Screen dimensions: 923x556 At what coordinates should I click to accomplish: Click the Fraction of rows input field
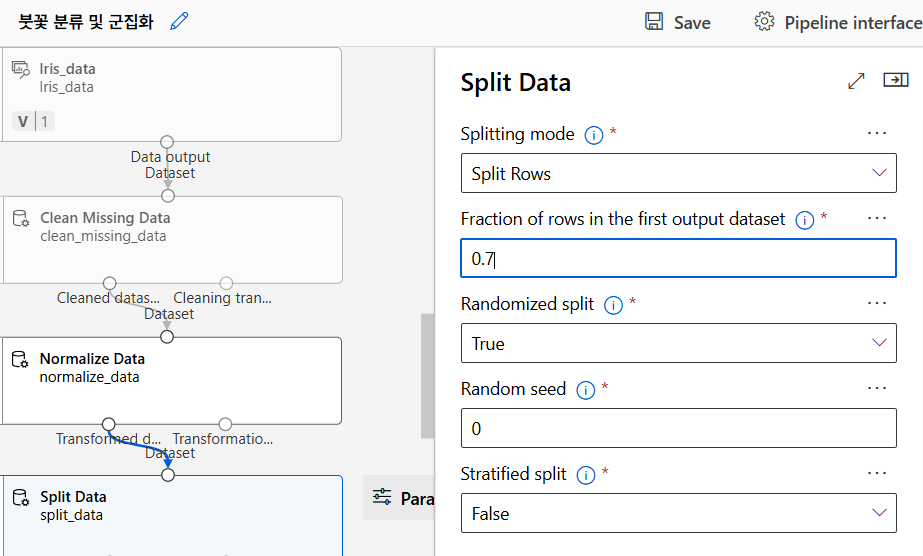click(678, 258)
